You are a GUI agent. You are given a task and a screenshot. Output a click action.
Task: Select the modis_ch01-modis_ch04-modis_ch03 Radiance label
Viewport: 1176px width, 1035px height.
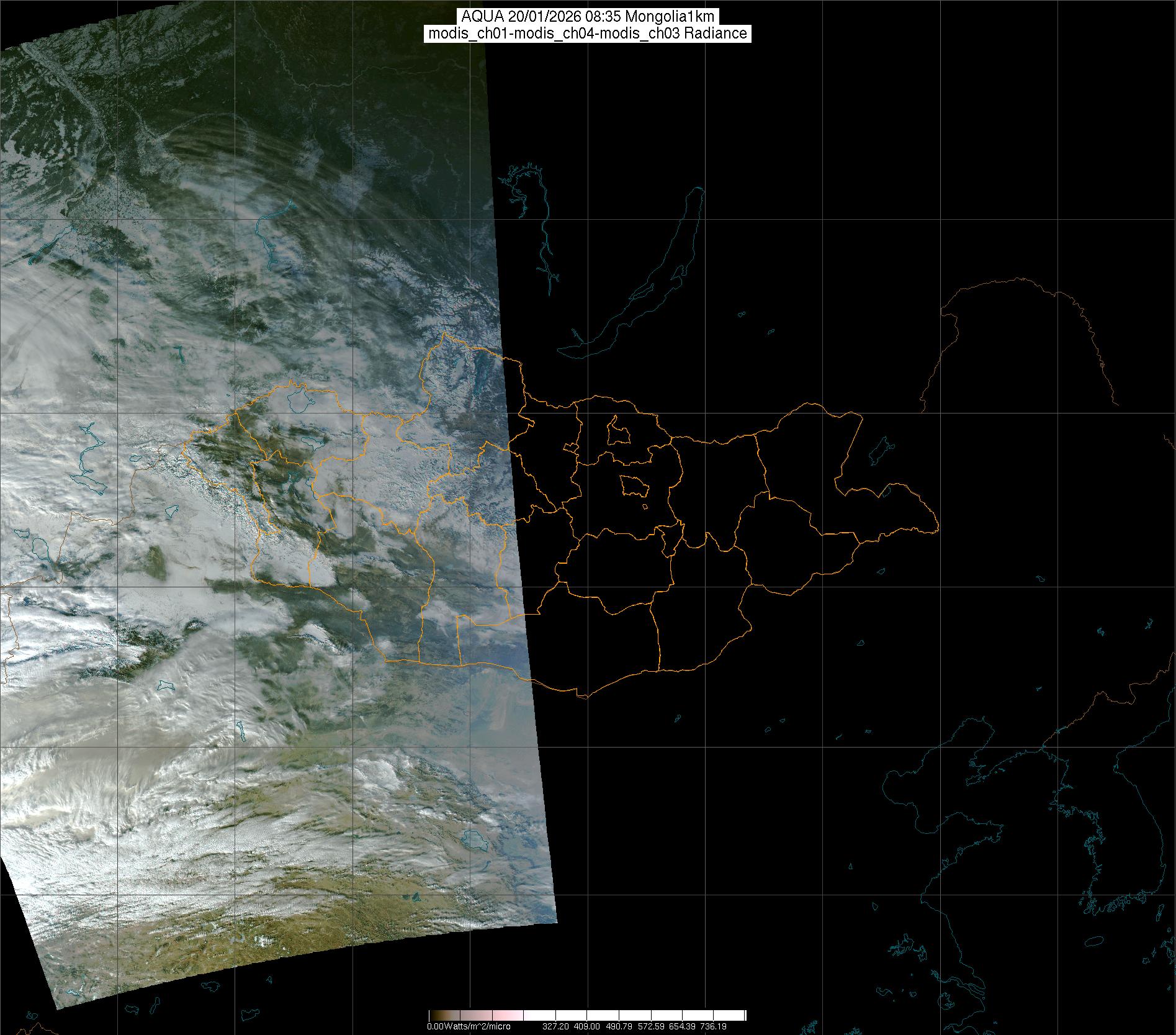point(588,34)
